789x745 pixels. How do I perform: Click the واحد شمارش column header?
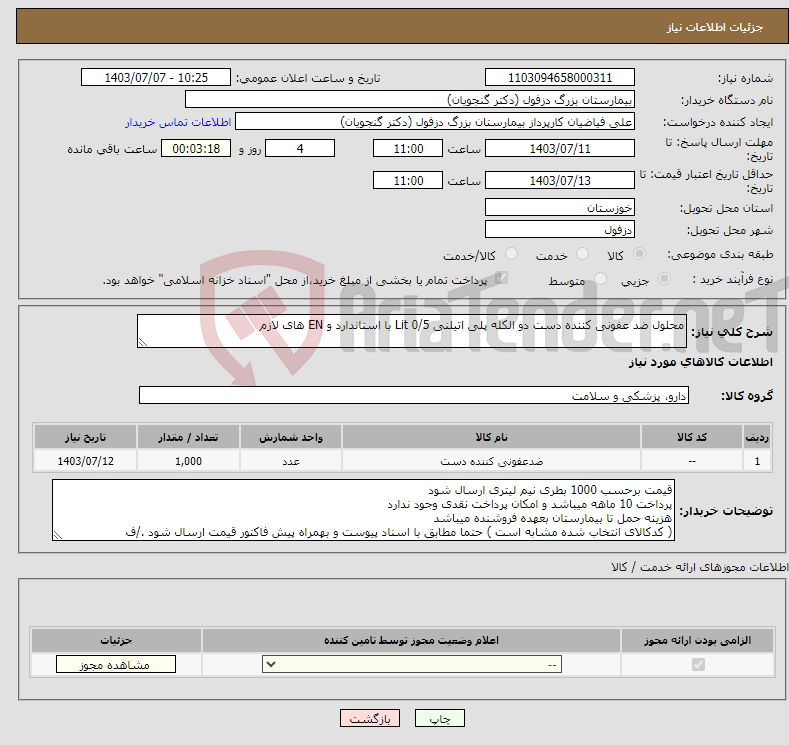[x=291, y=437]
